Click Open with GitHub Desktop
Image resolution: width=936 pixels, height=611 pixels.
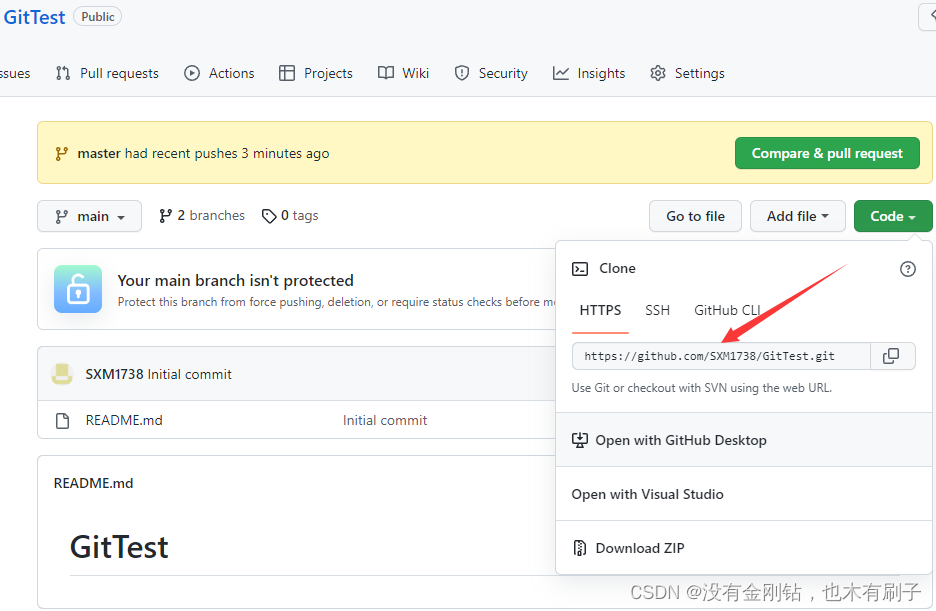point(744,440)
